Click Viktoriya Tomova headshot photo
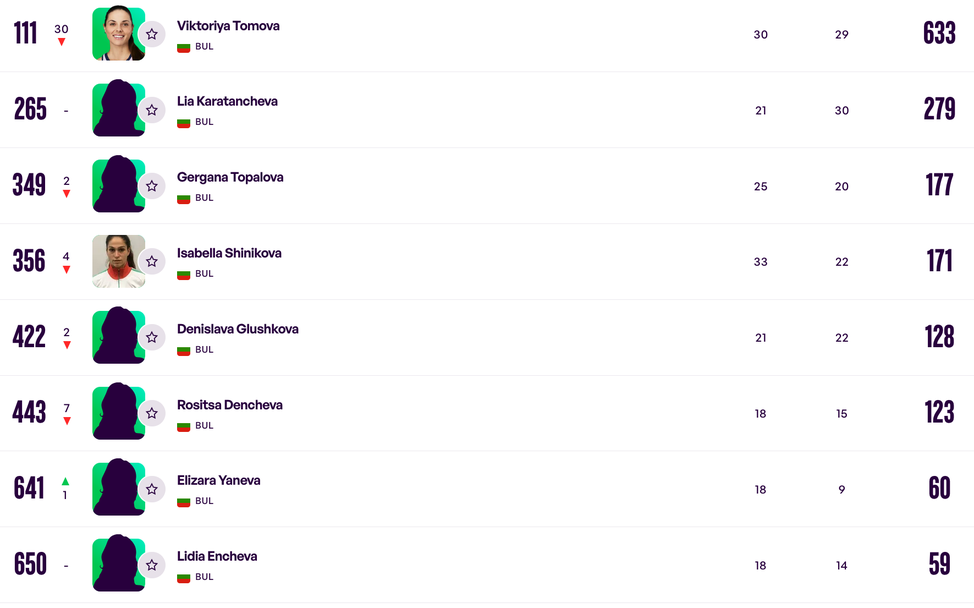 116,34
